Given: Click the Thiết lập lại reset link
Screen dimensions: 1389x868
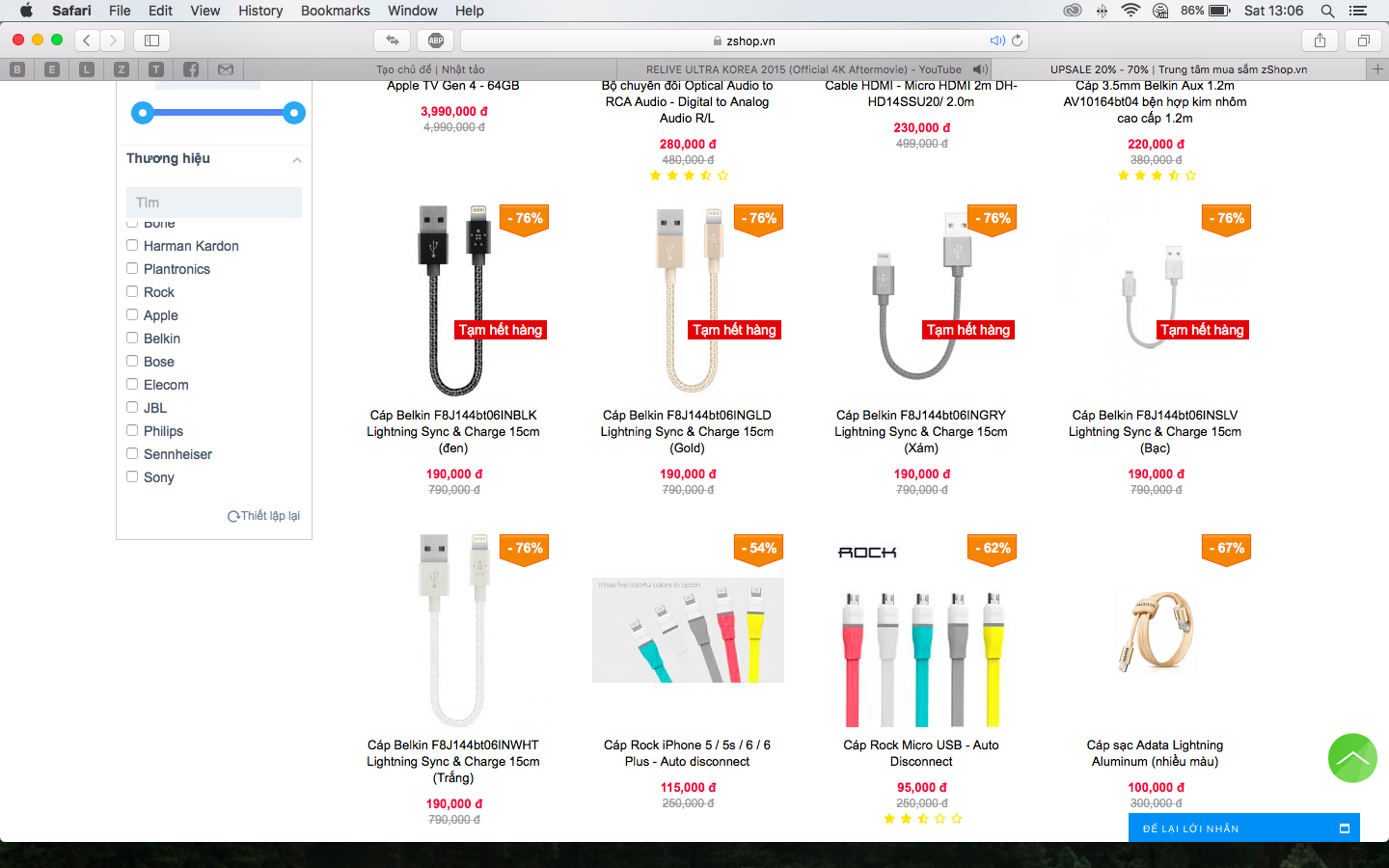Looking at the screenshot, I should click(x=263, y=516).
